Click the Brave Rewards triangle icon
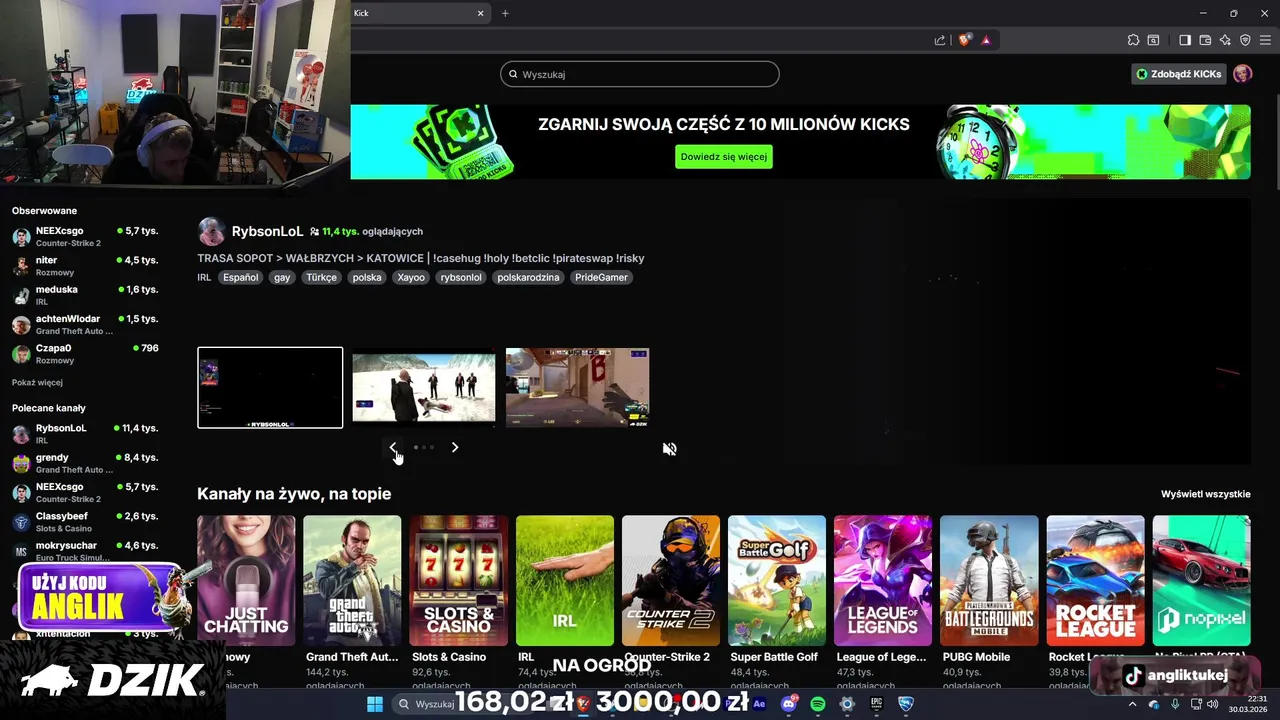This screenshot has width=1280, height=720. [985, 40]
